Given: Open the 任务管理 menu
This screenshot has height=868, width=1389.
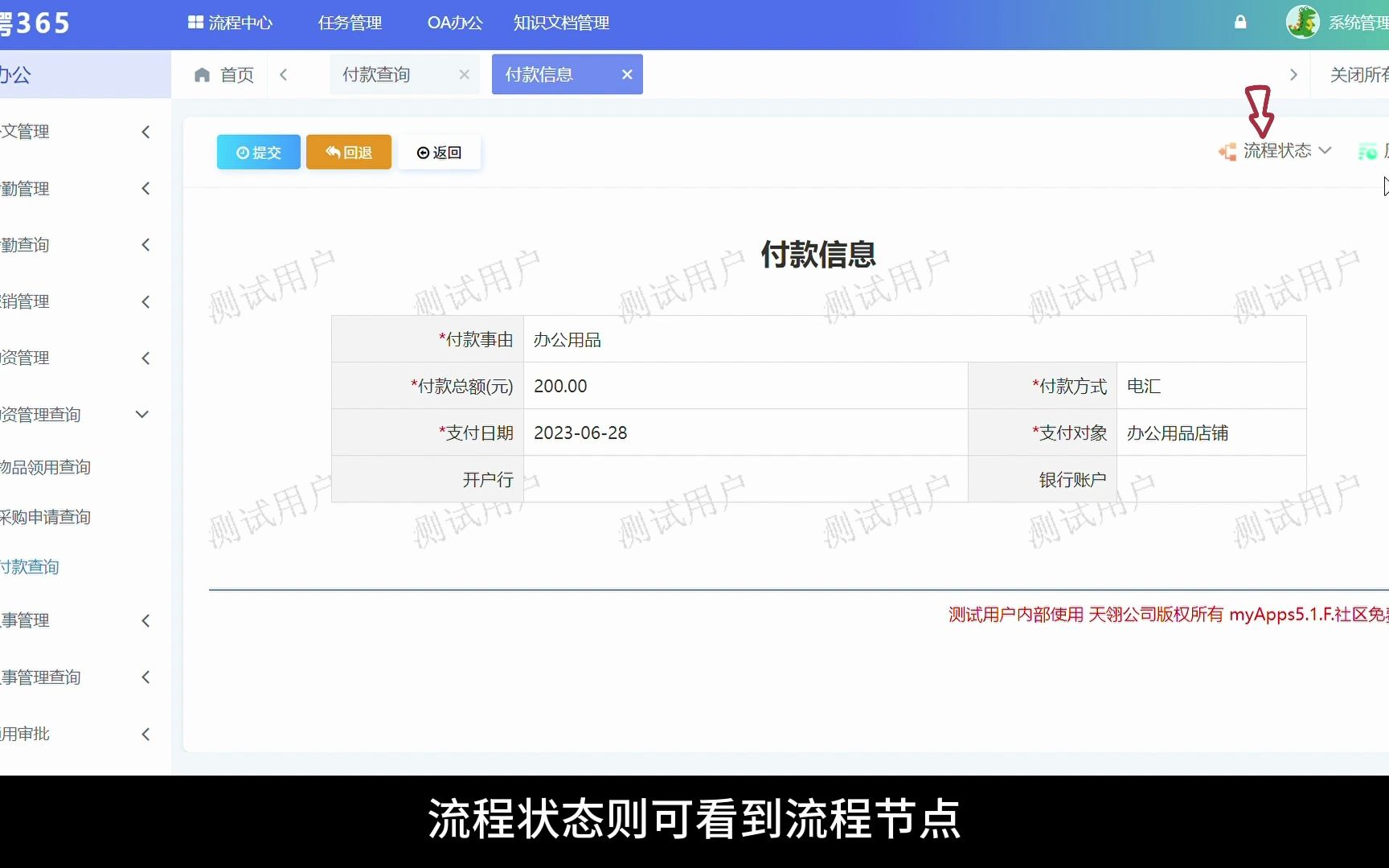Looking at the screenshot, I should (x=350, y=23).
